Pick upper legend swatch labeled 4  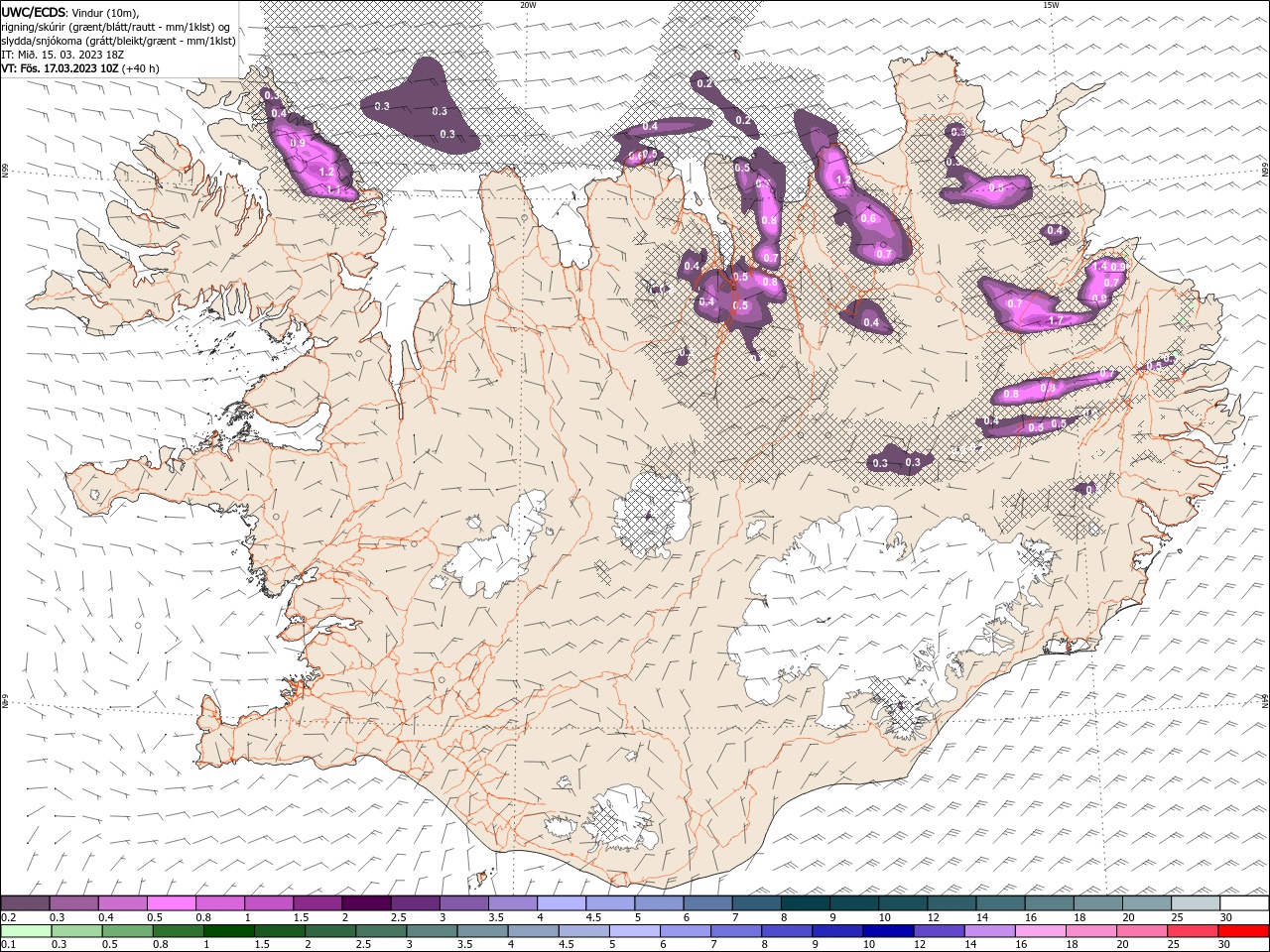(x=562, y=903)
